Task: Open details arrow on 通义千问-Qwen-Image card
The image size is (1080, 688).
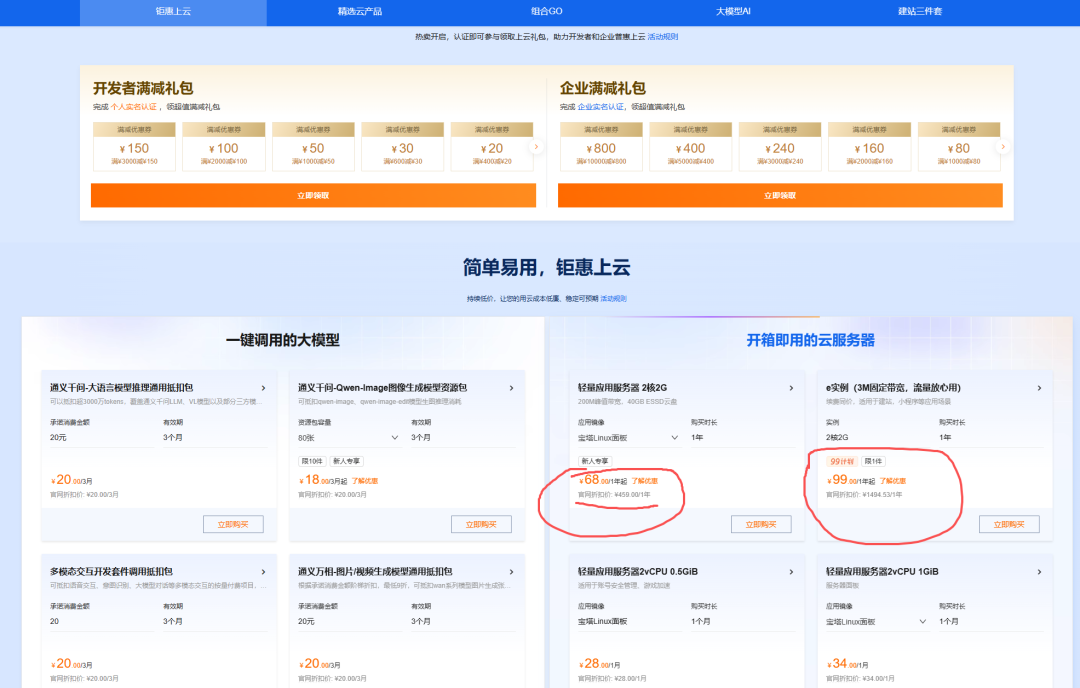Action: [x=512, y=387]
